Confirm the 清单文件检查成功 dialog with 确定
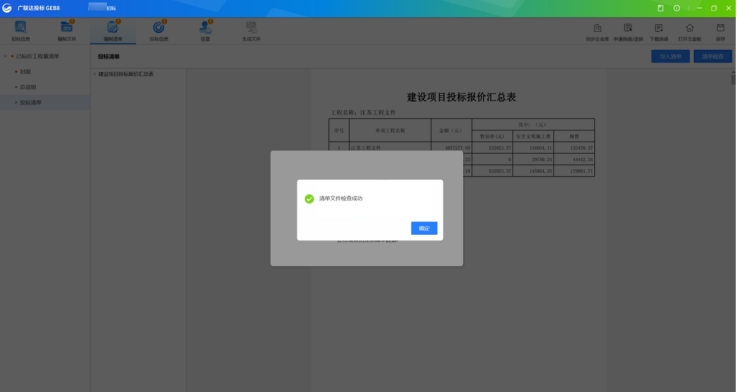737x392 pixels. click(424, 228)
